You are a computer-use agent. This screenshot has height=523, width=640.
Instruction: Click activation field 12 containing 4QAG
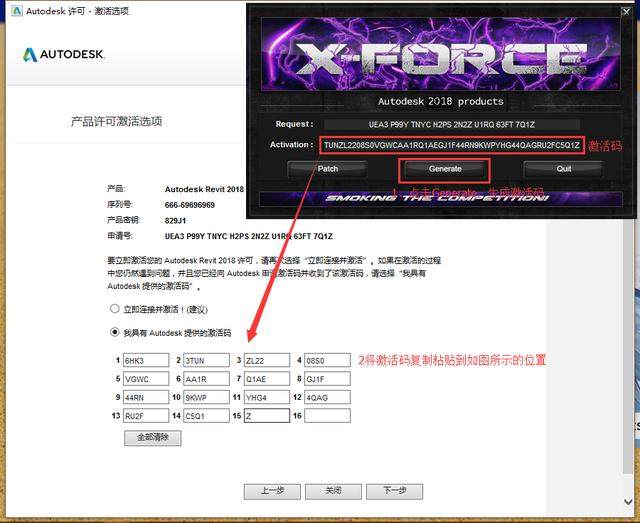(x=327, y=397)
